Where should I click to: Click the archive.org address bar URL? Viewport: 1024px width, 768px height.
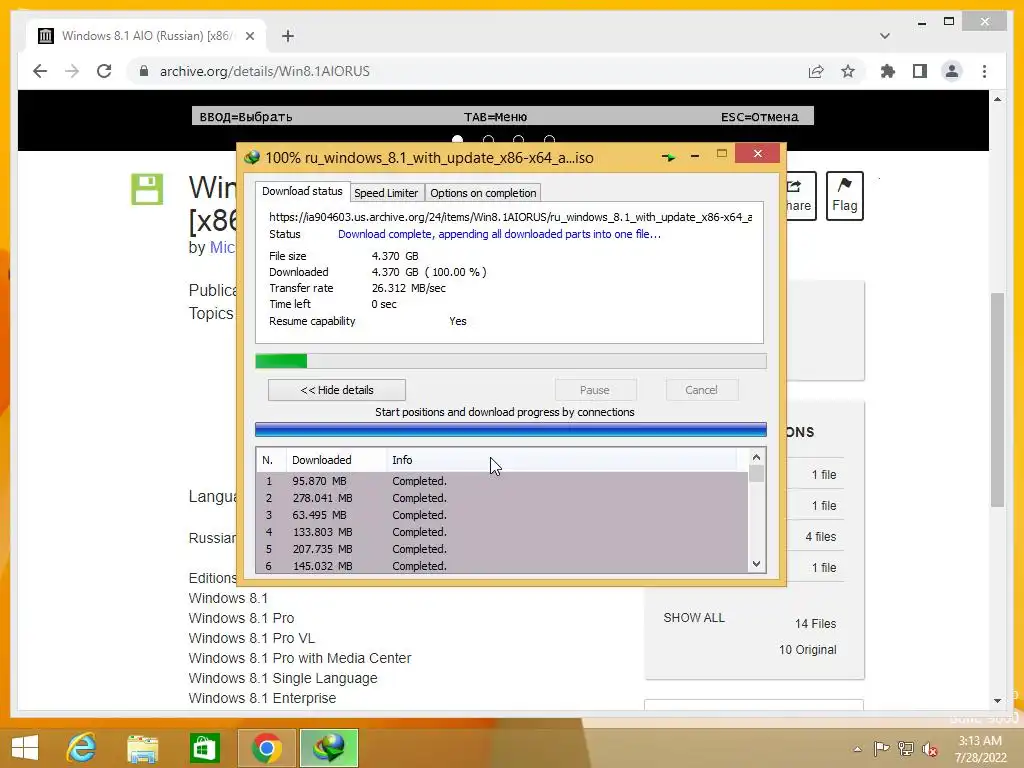coord(264,71)
